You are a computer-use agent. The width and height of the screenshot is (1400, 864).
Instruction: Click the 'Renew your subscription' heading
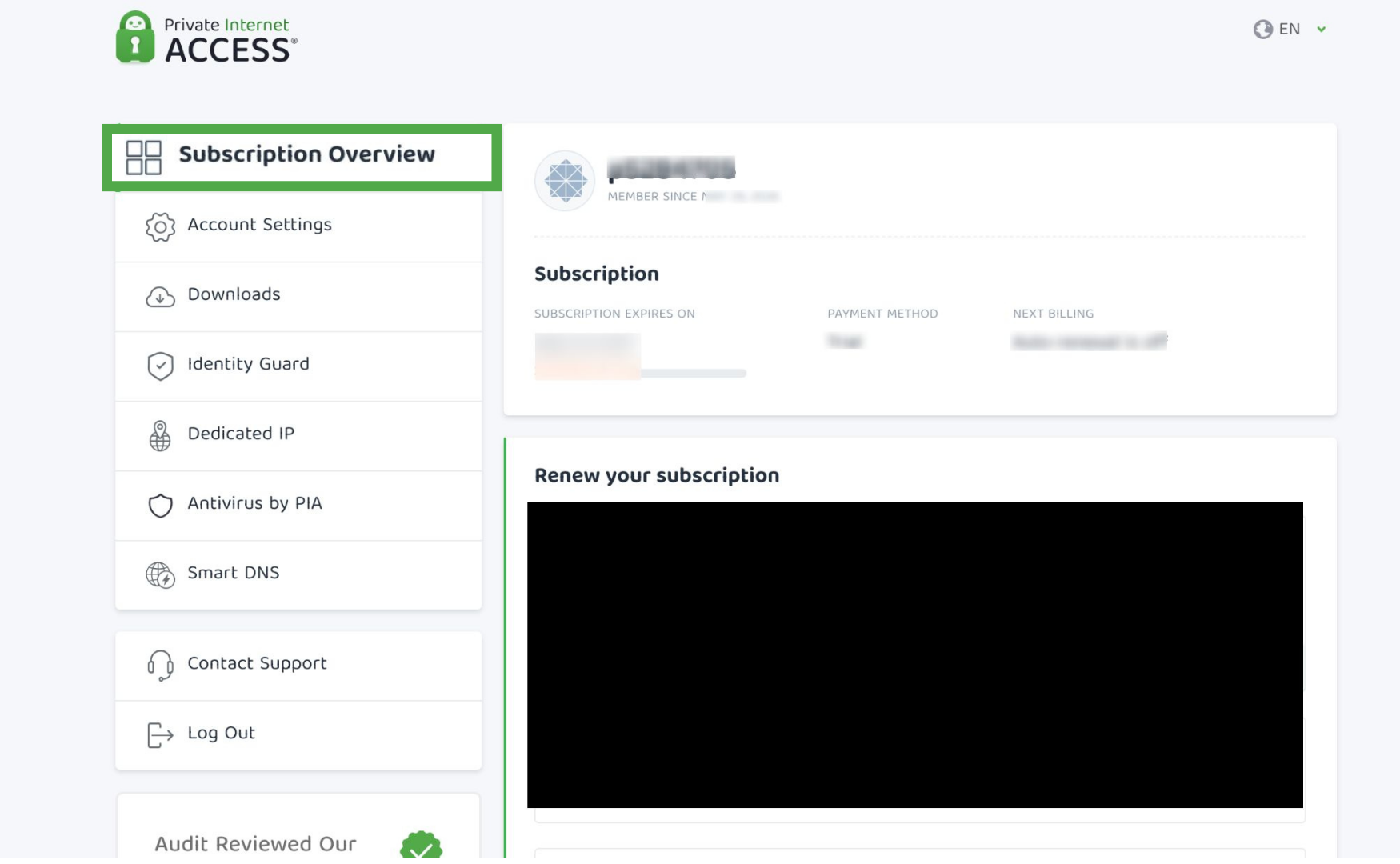click(x=657, y=475)
